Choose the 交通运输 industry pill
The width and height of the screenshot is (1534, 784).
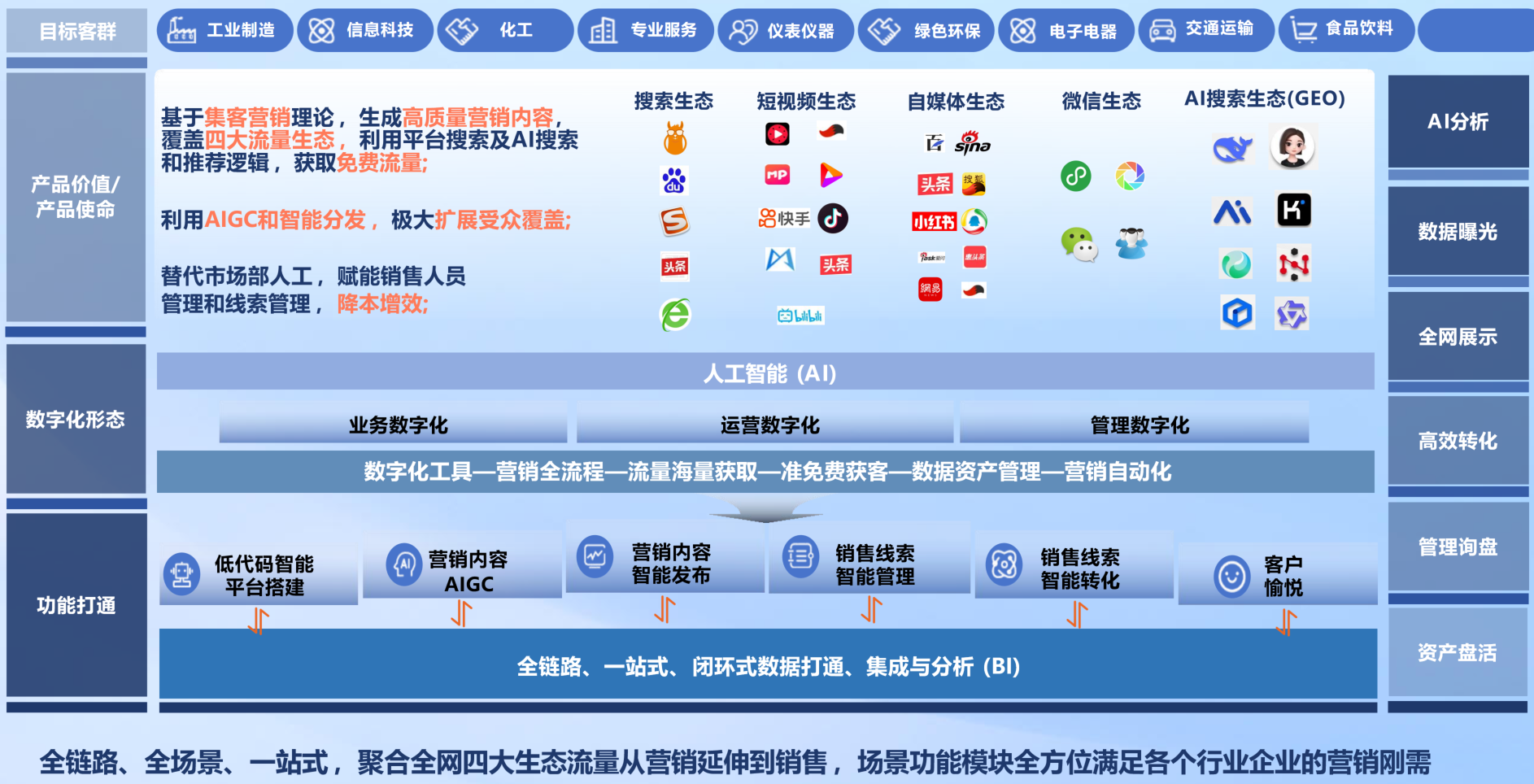coord(1206,30)
